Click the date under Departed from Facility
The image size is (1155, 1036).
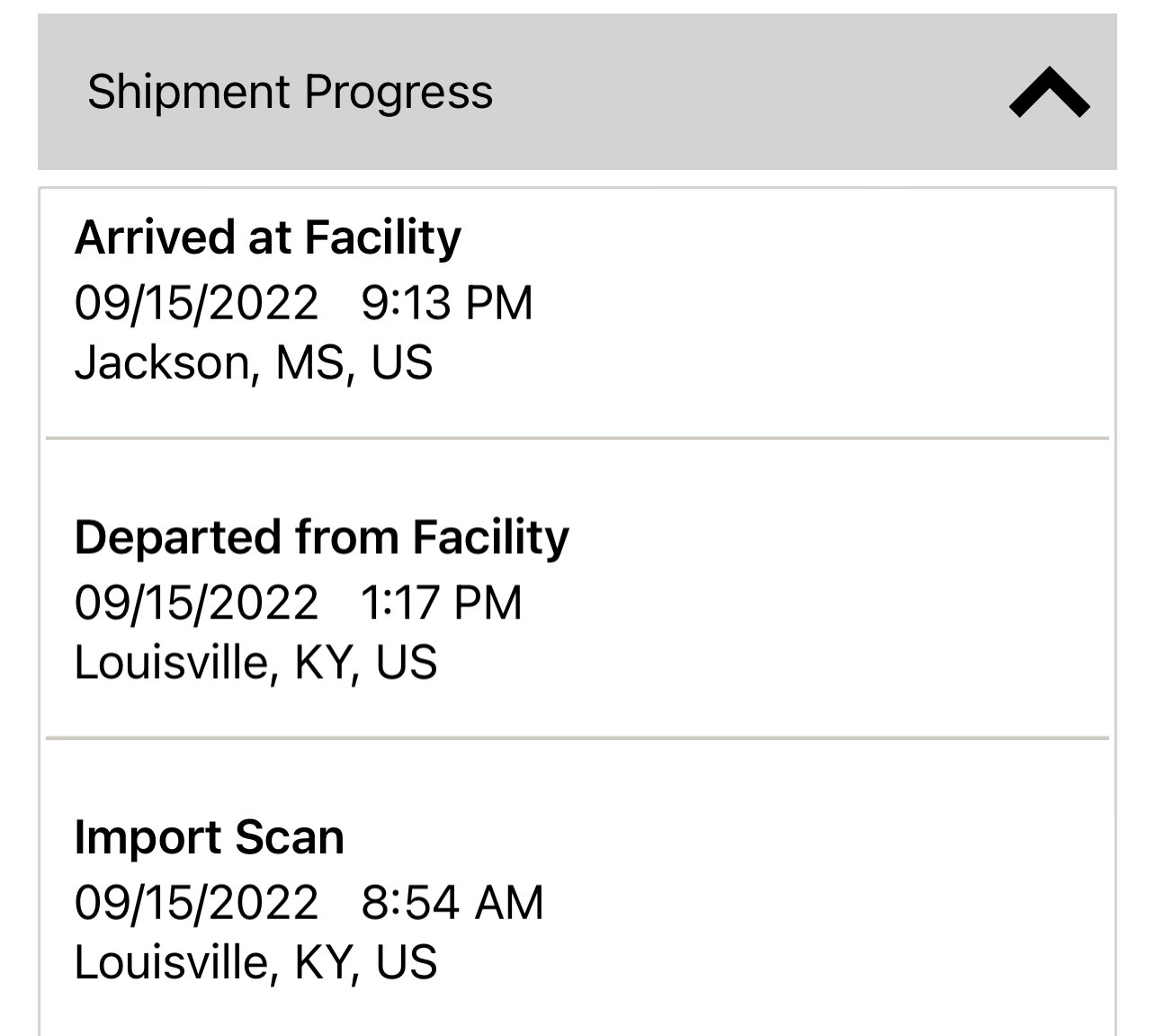(196, 603)
